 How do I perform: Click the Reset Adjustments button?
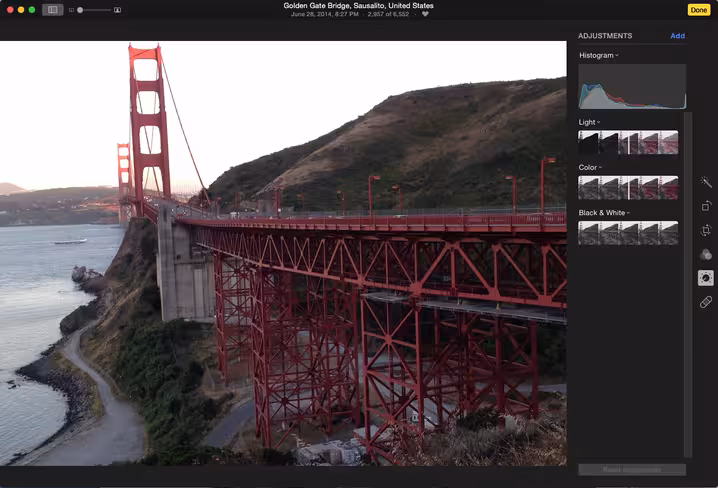click(x=632, y=470)
